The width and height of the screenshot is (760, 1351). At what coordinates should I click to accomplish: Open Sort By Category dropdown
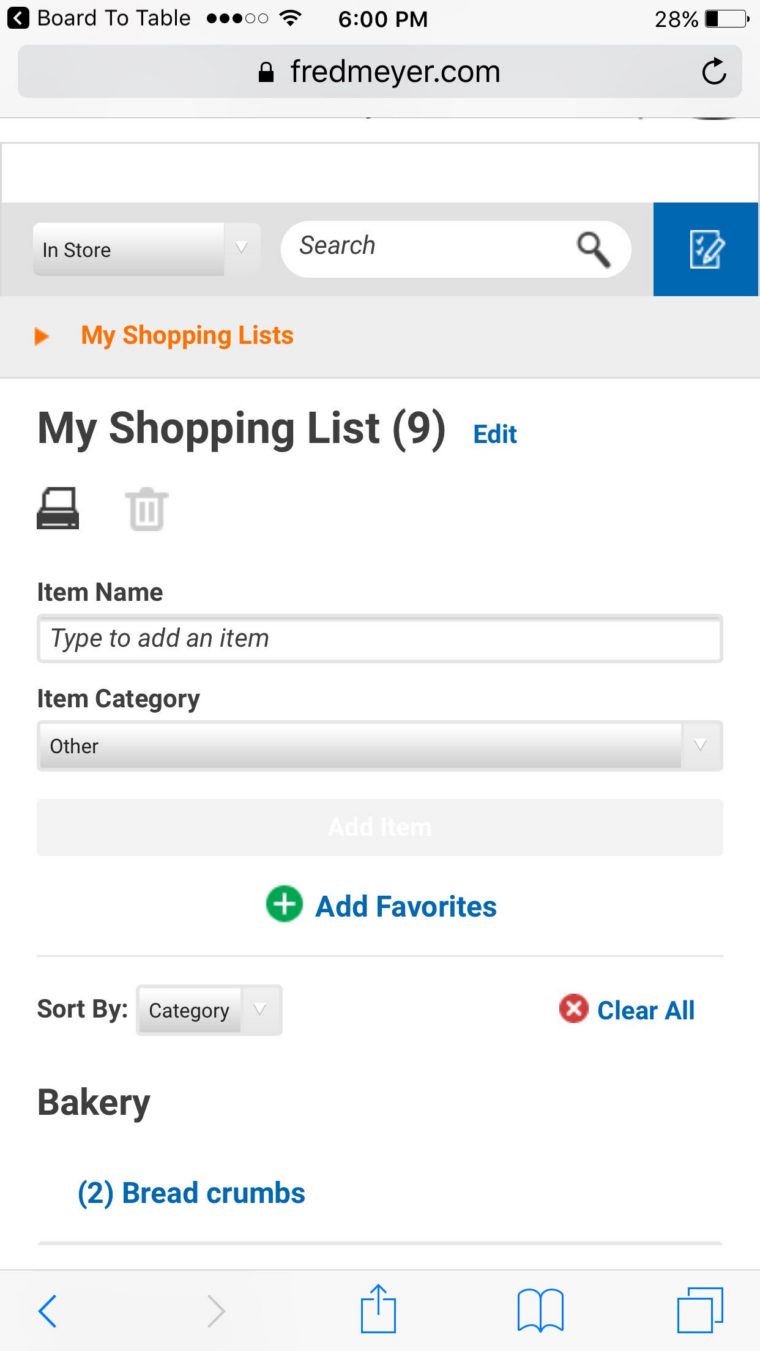pos(209,1010)
